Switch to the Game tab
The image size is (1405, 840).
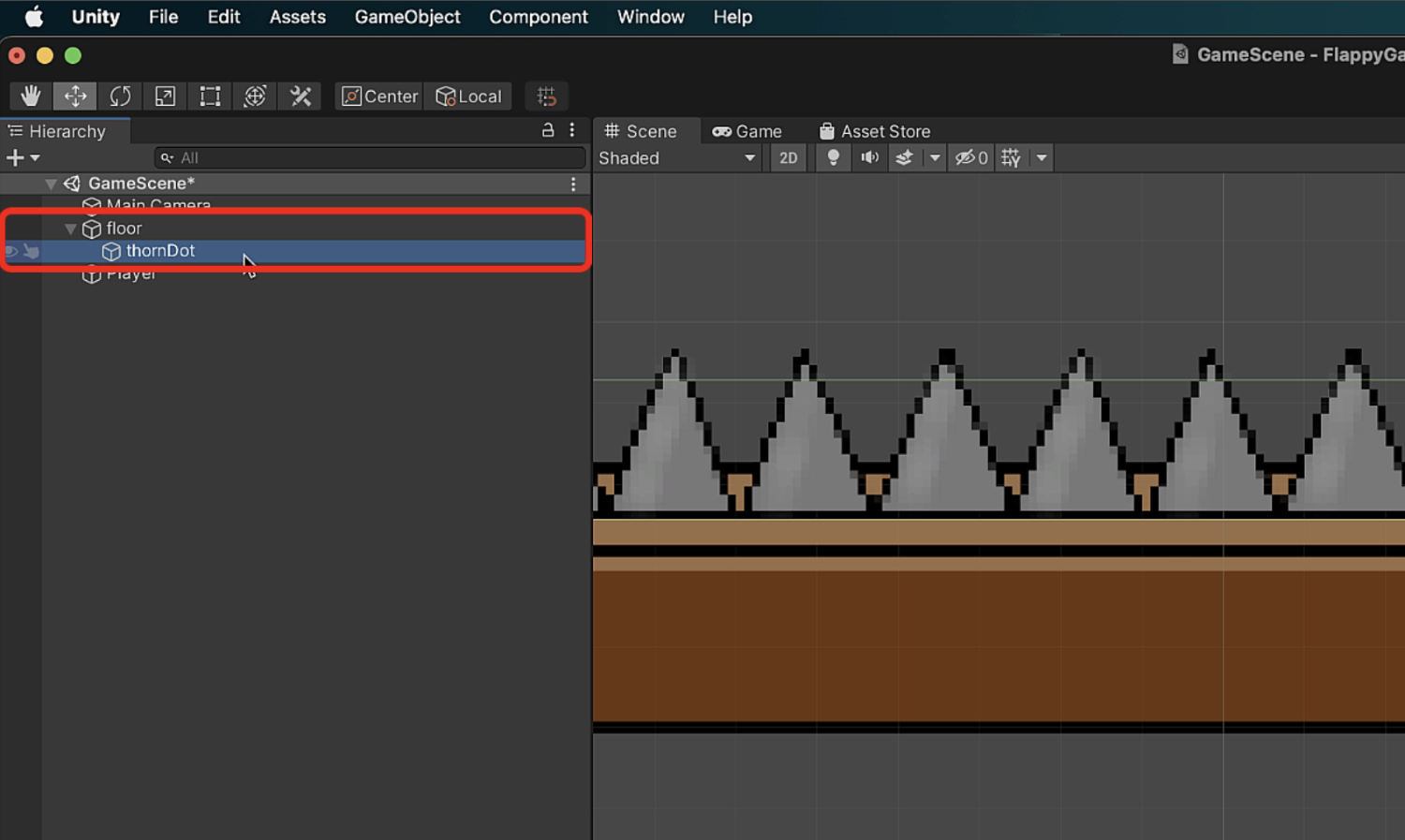pos(747,131)
